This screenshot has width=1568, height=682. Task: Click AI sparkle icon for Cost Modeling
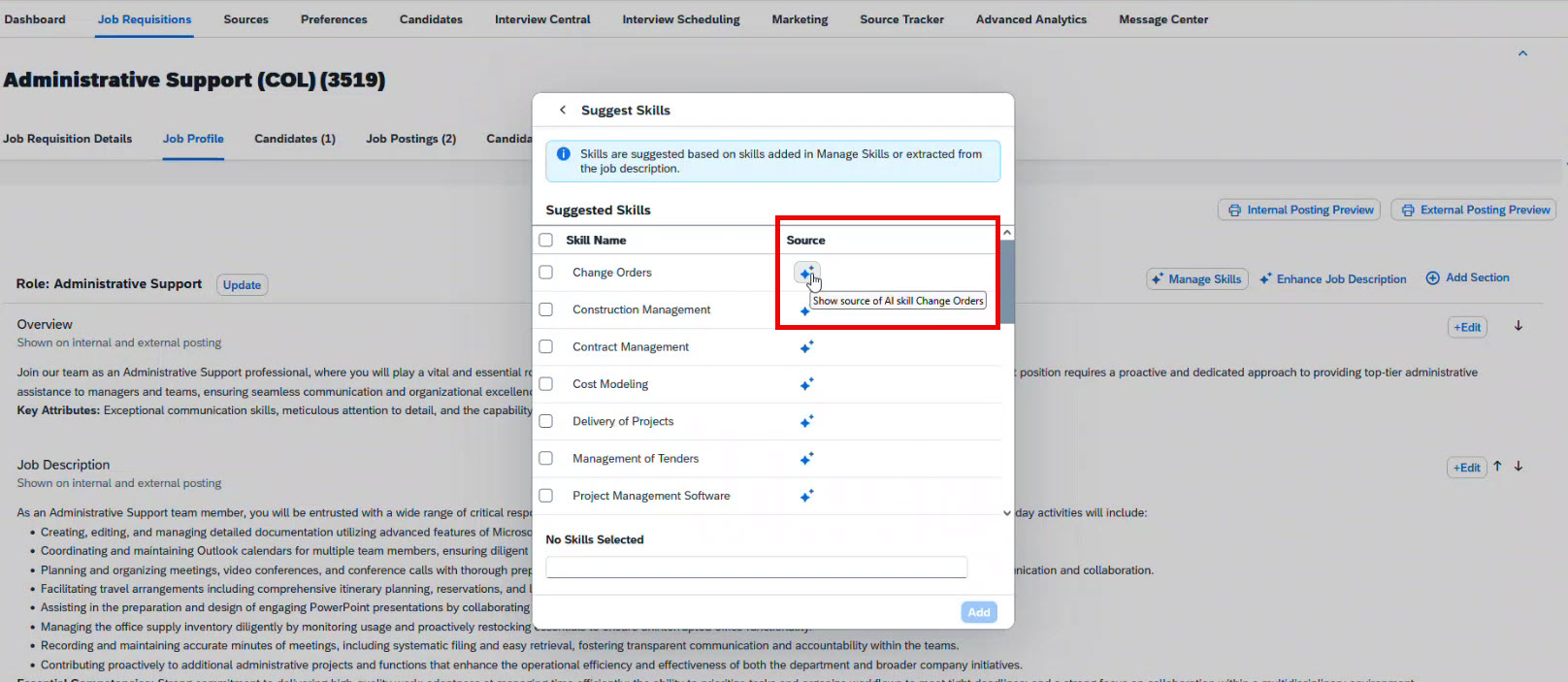(806, 384)
